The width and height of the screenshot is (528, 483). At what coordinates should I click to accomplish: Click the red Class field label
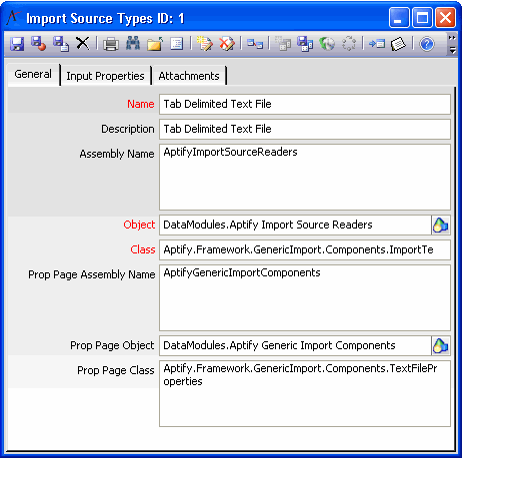(143, 250)
